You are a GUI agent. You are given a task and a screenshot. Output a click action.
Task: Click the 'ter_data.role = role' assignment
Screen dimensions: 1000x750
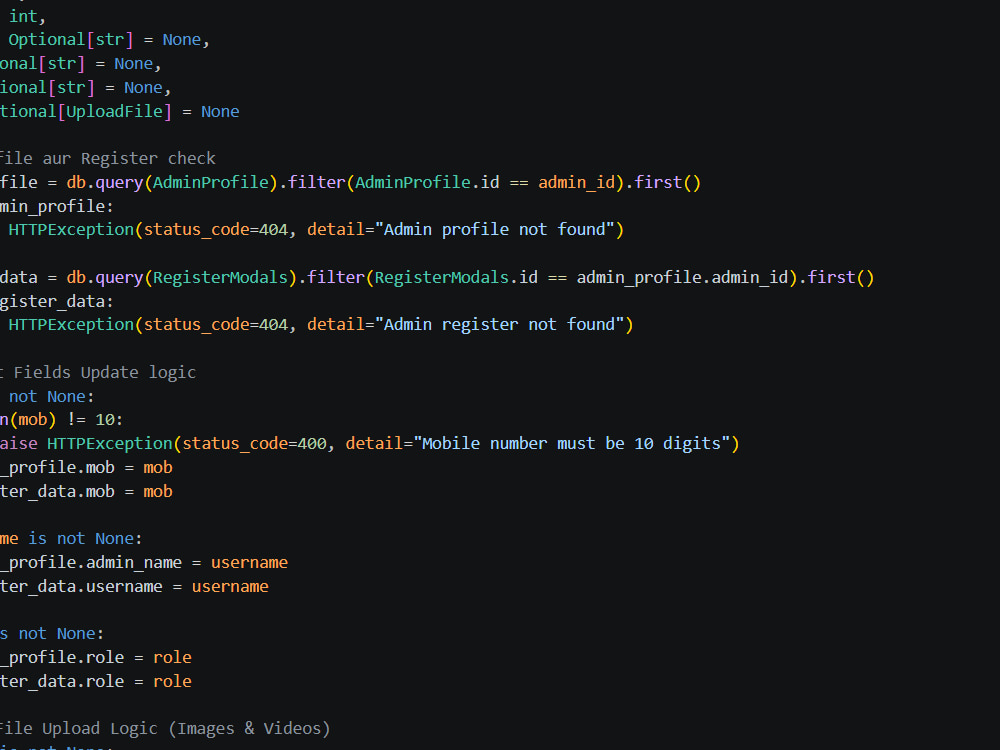coord(96,682)
